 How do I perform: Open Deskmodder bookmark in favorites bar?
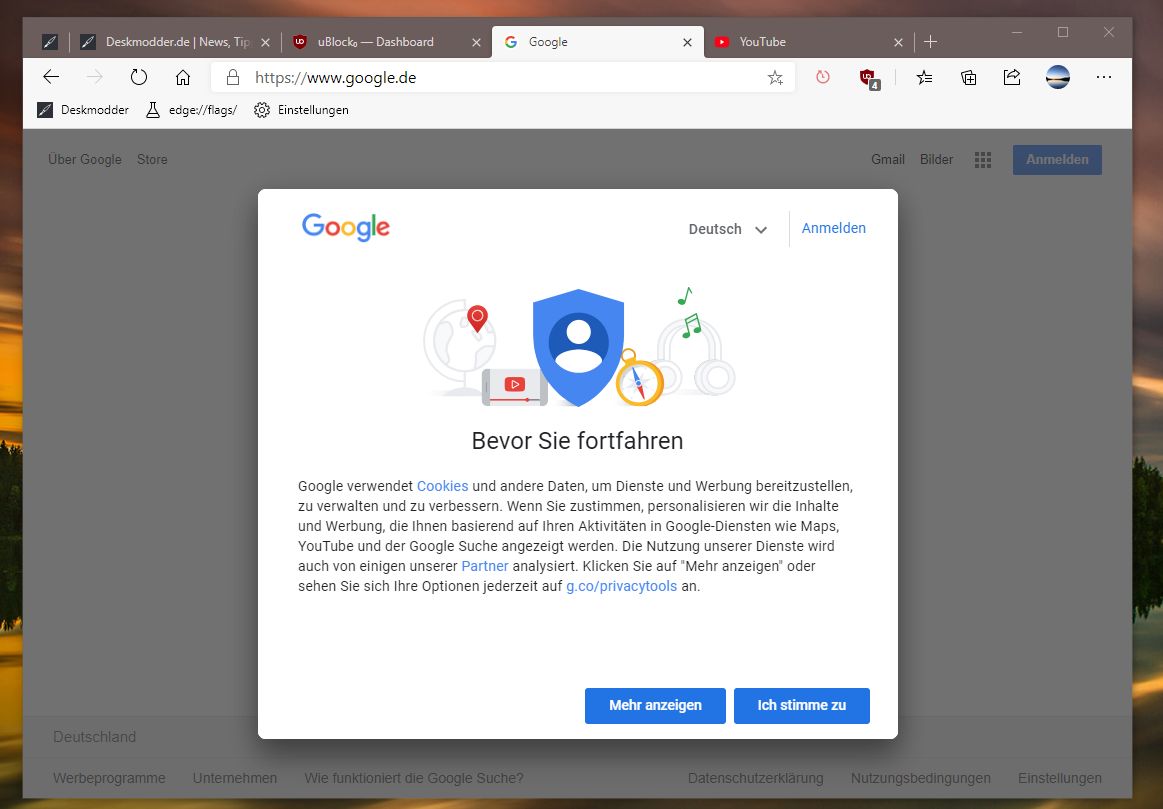[83, 110]
